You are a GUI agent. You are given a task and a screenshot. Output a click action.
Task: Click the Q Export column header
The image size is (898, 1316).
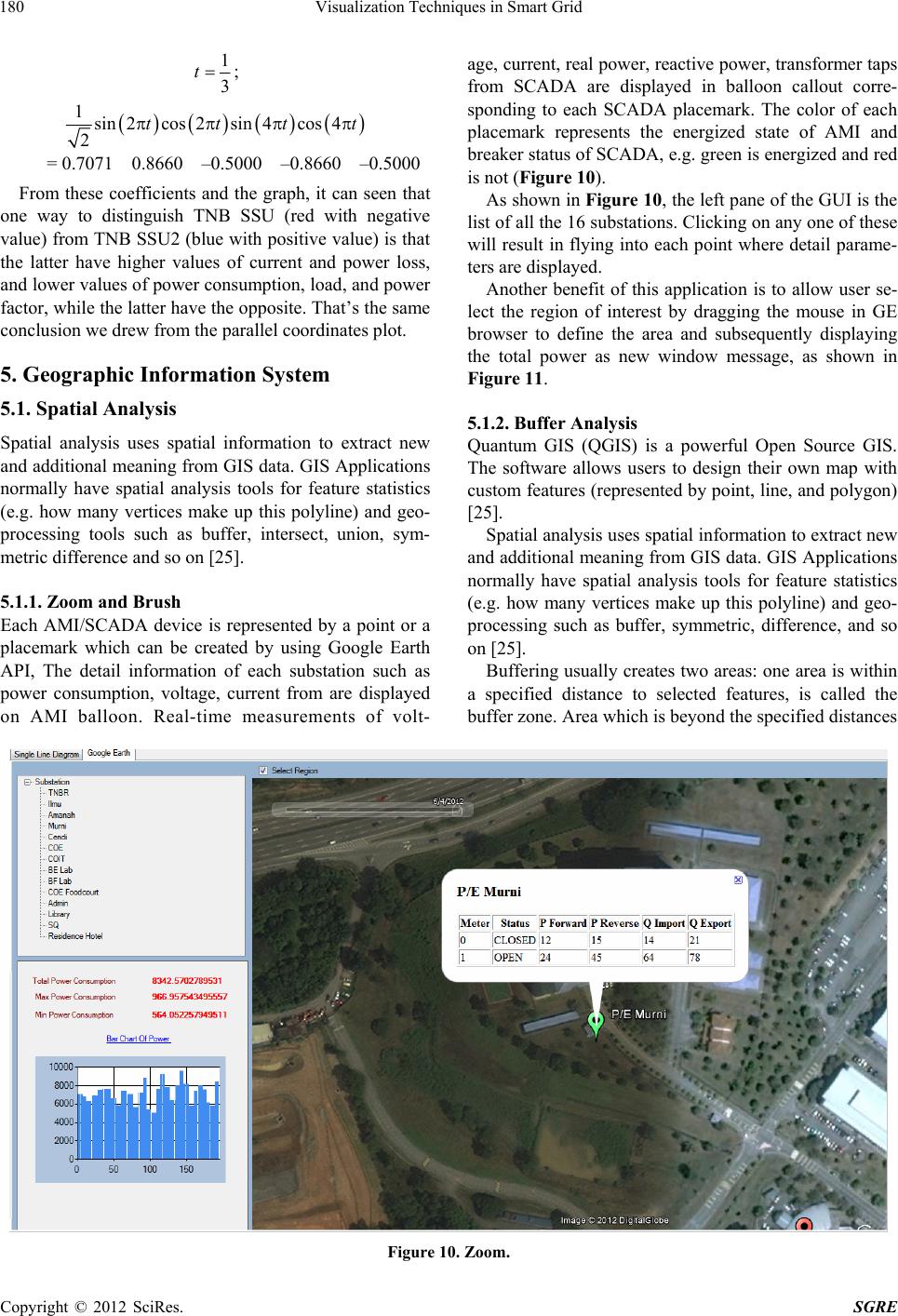coord(710,923)
